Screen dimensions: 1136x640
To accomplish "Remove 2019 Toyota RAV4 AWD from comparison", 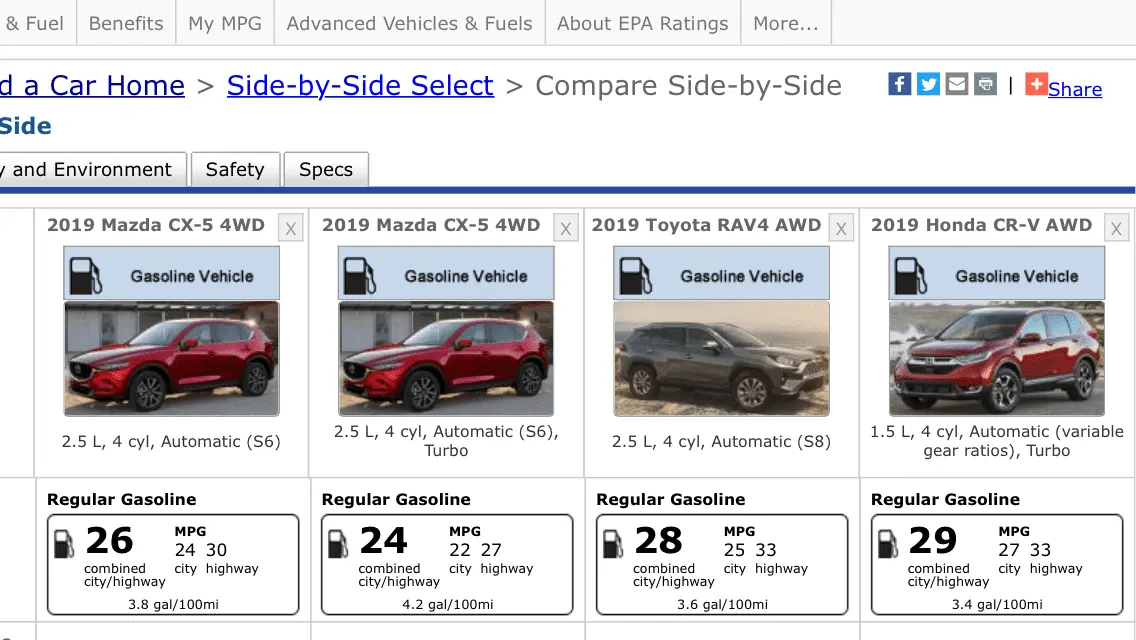I will (841, 228).
